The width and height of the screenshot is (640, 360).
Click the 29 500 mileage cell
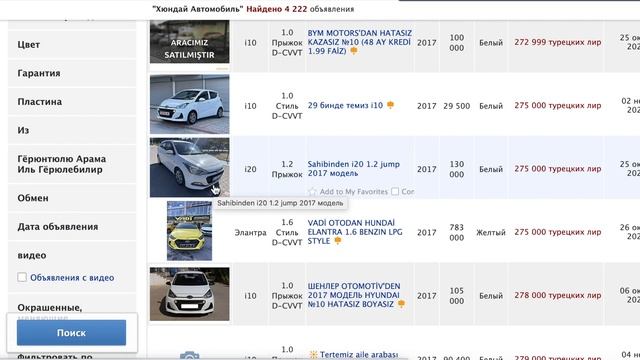[457, 106]
